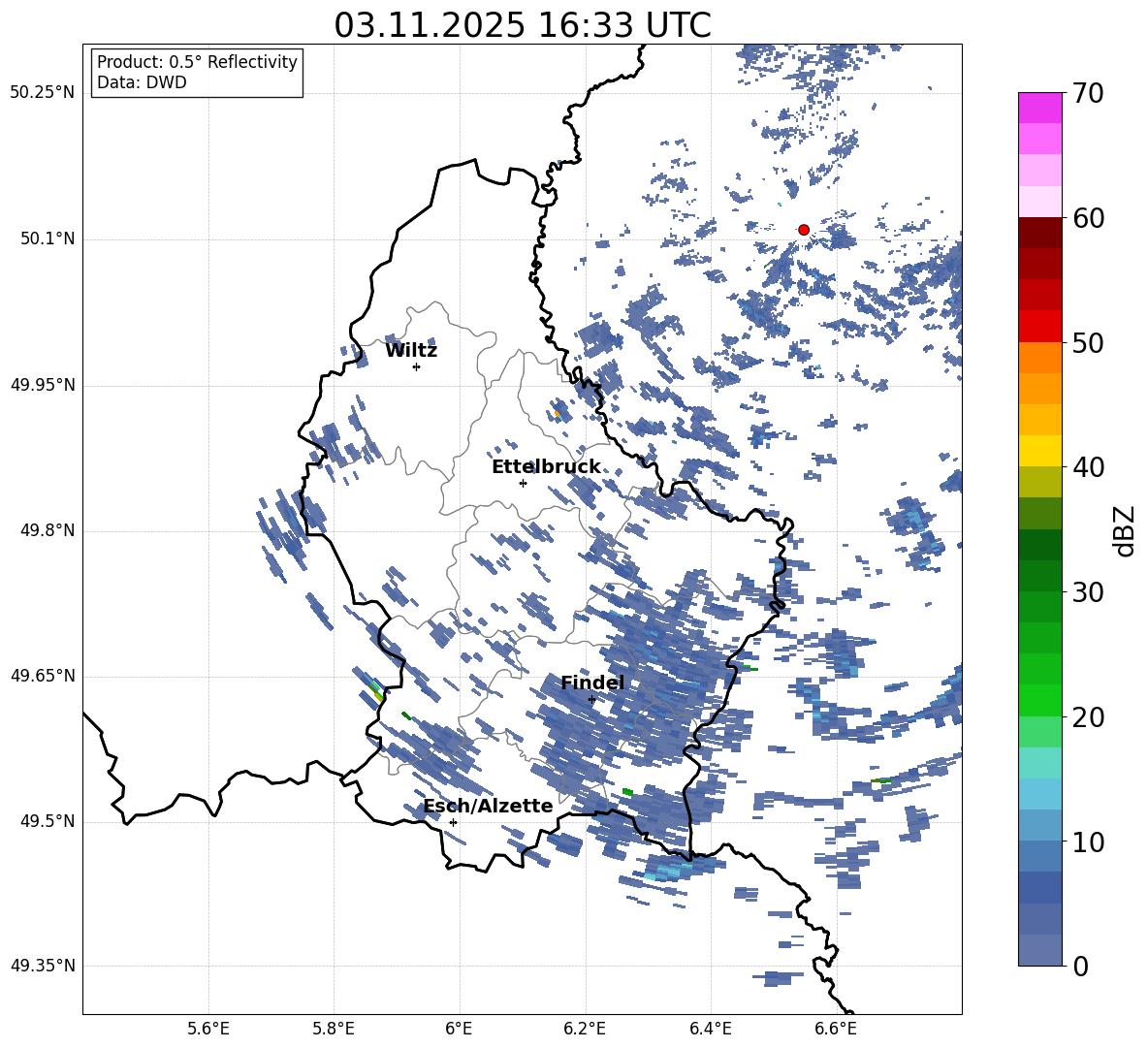Image resolution: width=1148 pixels, height=1048 pixels.
Task: Click the 6.4°E longitude label
Action: pos(710,1029)
